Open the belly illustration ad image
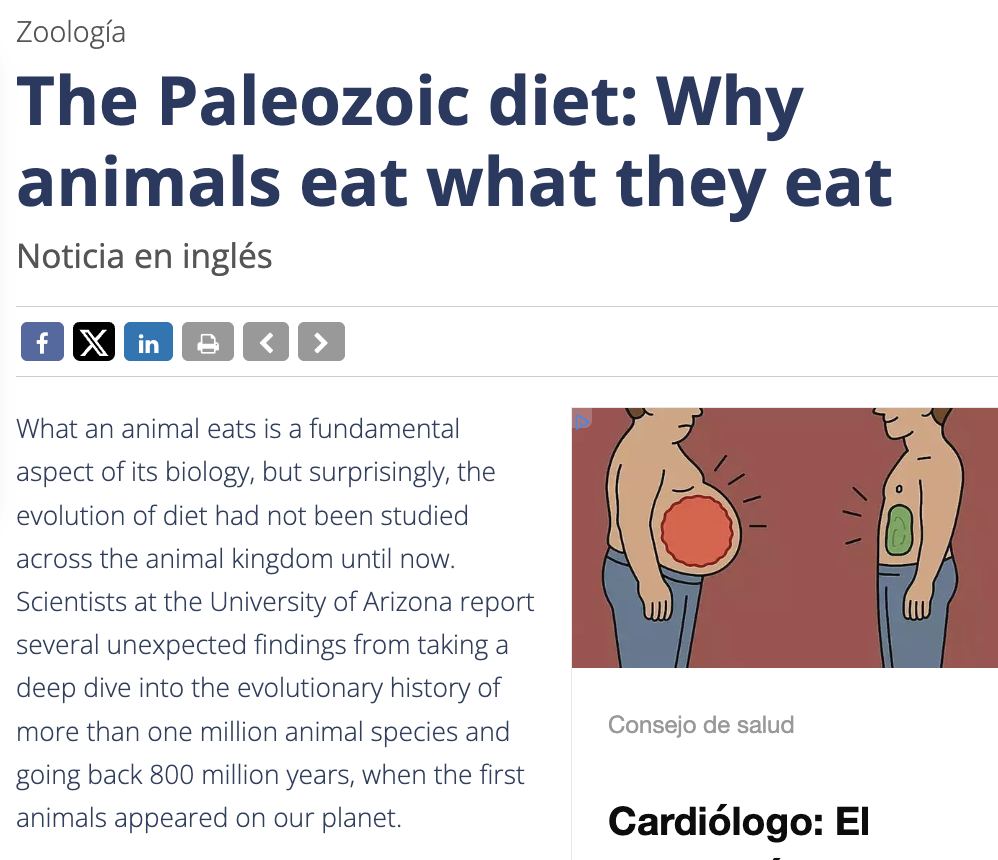 pos(785,538)
